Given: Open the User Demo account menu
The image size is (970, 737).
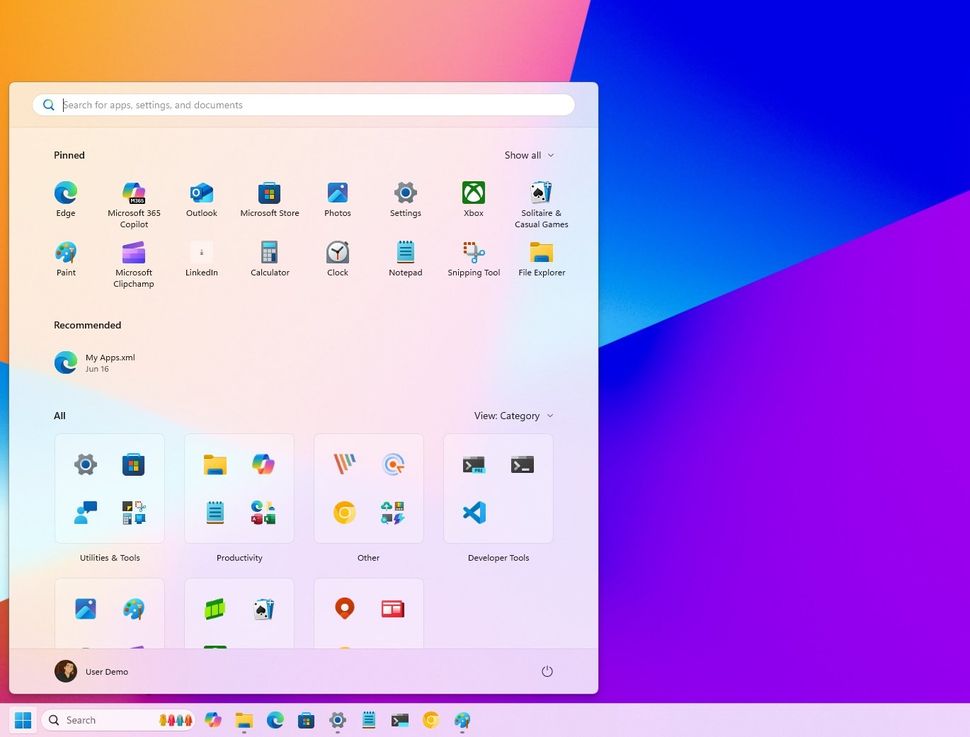Looking at the screenshot, I should point(93,671).
